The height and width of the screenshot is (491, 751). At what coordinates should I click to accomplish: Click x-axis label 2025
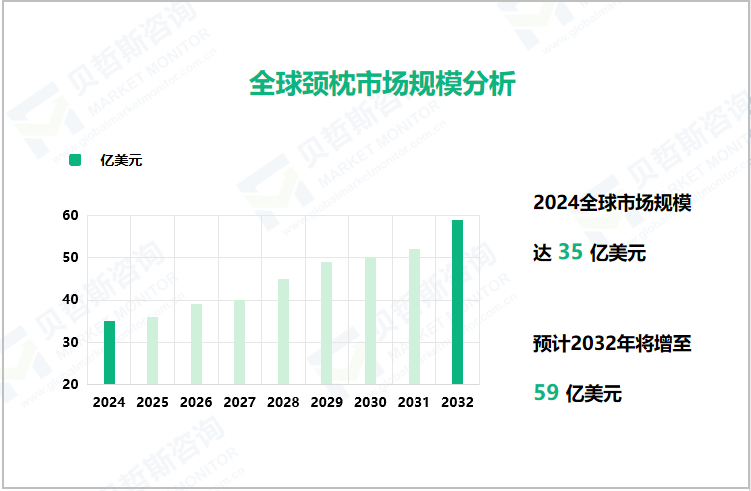153,402
